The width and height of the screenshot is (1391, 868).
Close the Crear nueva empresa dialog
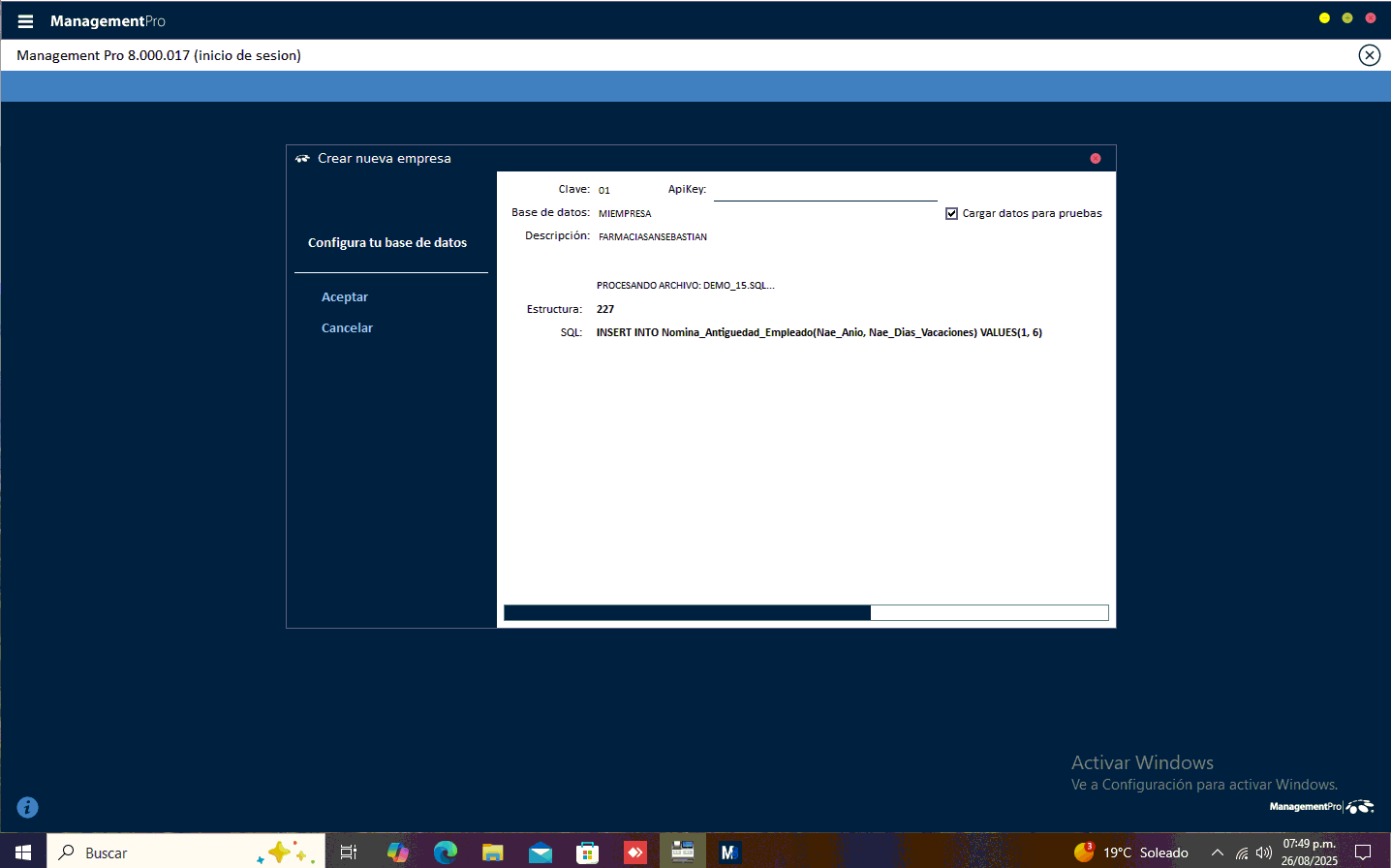1096,158
